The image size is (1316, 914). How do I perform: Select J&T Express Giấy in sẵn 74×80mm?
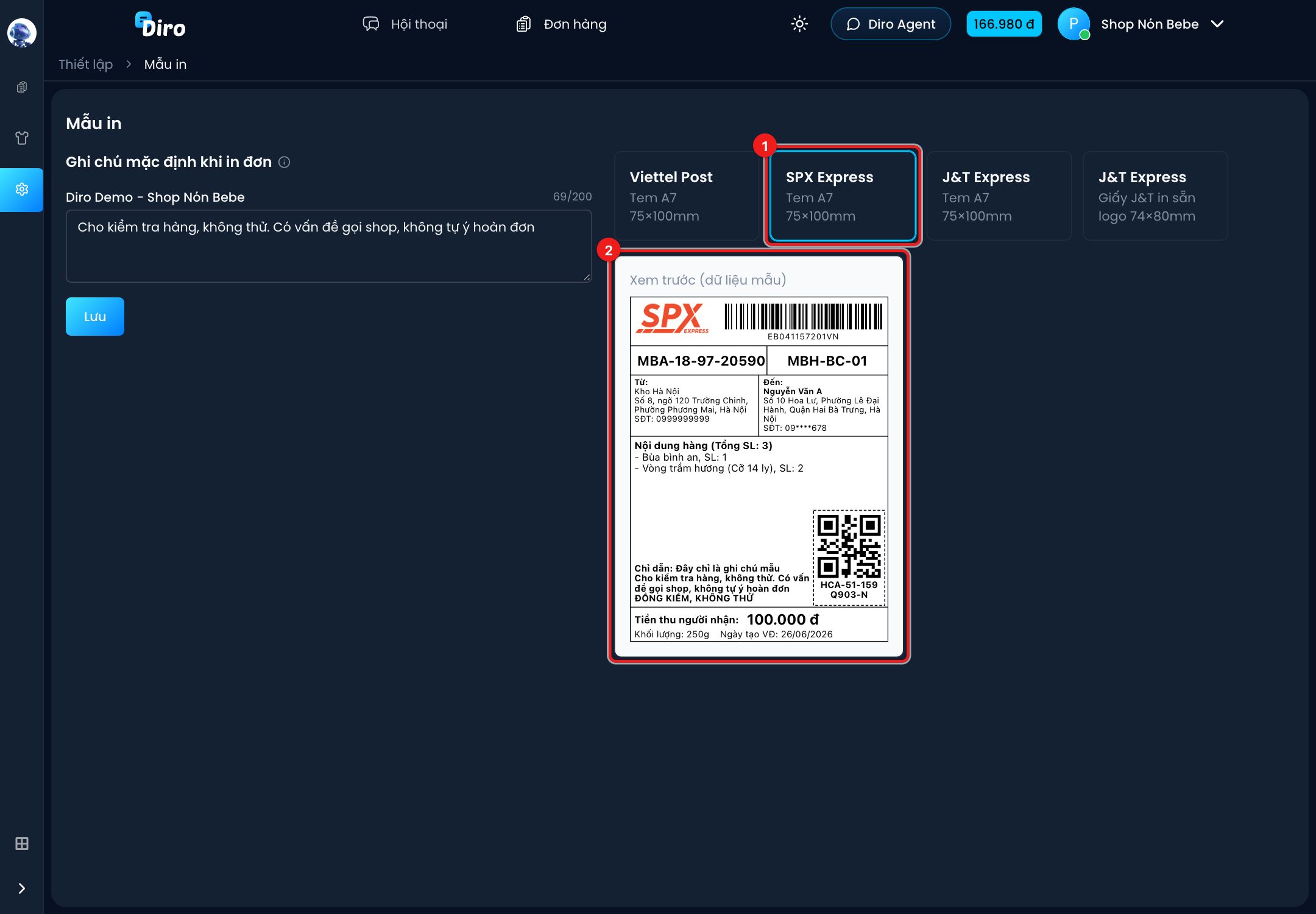click(x=1155, y=196)
